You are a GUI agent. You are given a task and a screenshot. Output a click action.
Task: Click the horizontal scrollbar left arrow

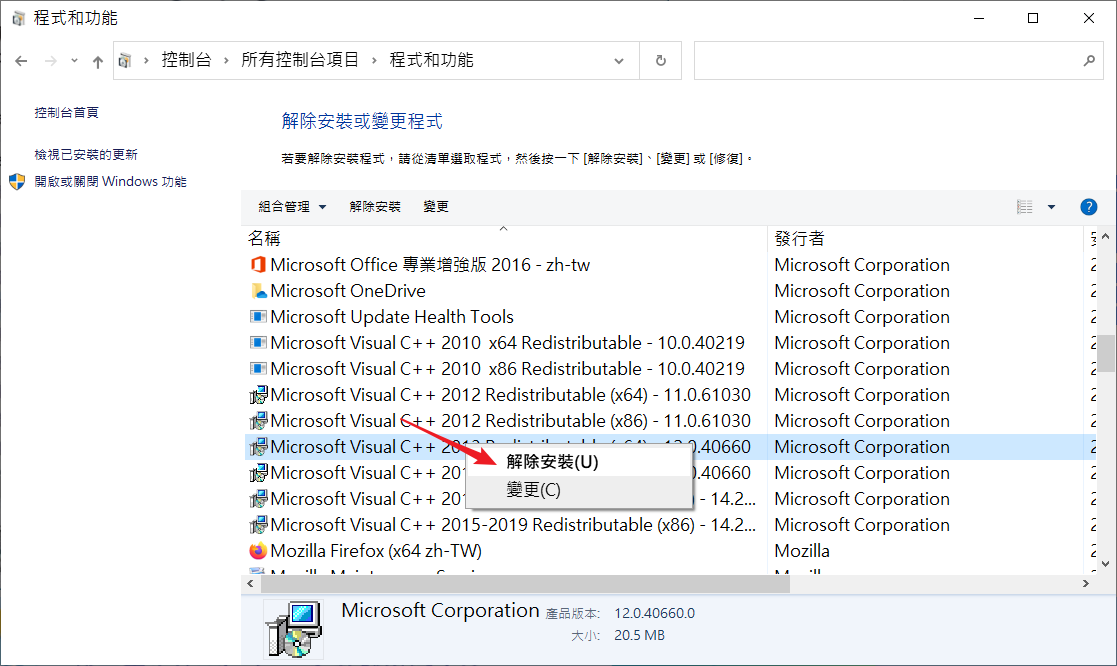251,583
